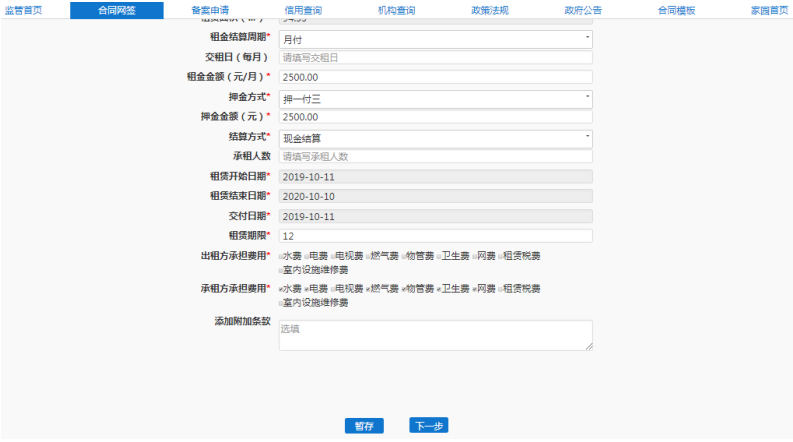Open the 租金结算周期 dropdown
Image resolution: width=793 pixels, height=442 pixels.
pyautogui.click(x=435, y=39)
